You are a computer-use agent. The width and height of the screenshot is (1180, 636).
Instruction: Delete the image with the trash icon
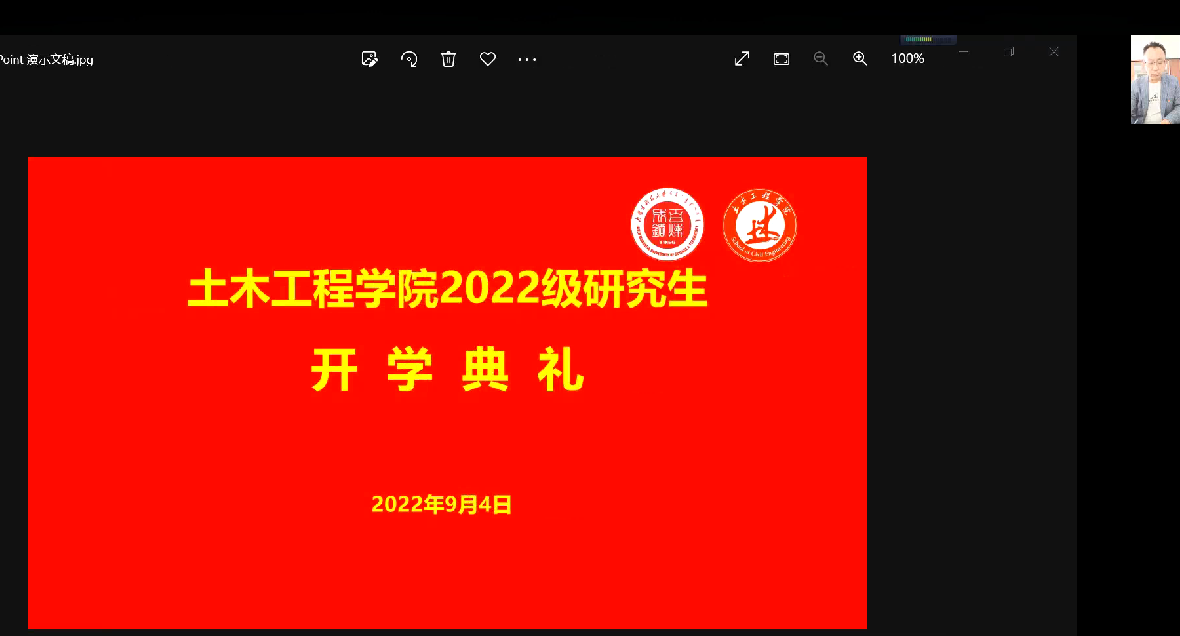[x=448, y=59]
